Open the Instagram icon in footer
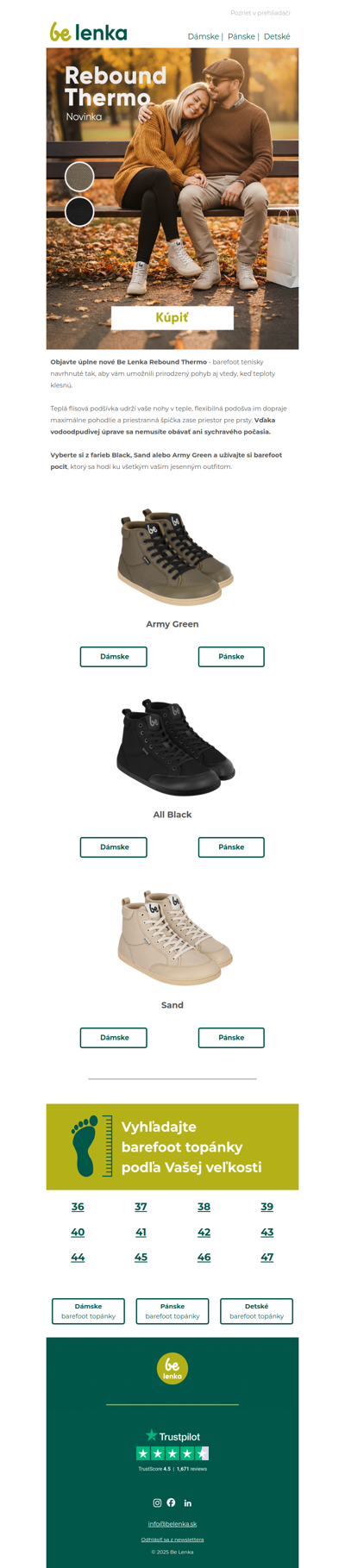Viewport: 345px width, 1568px height. pos(157,1502)
